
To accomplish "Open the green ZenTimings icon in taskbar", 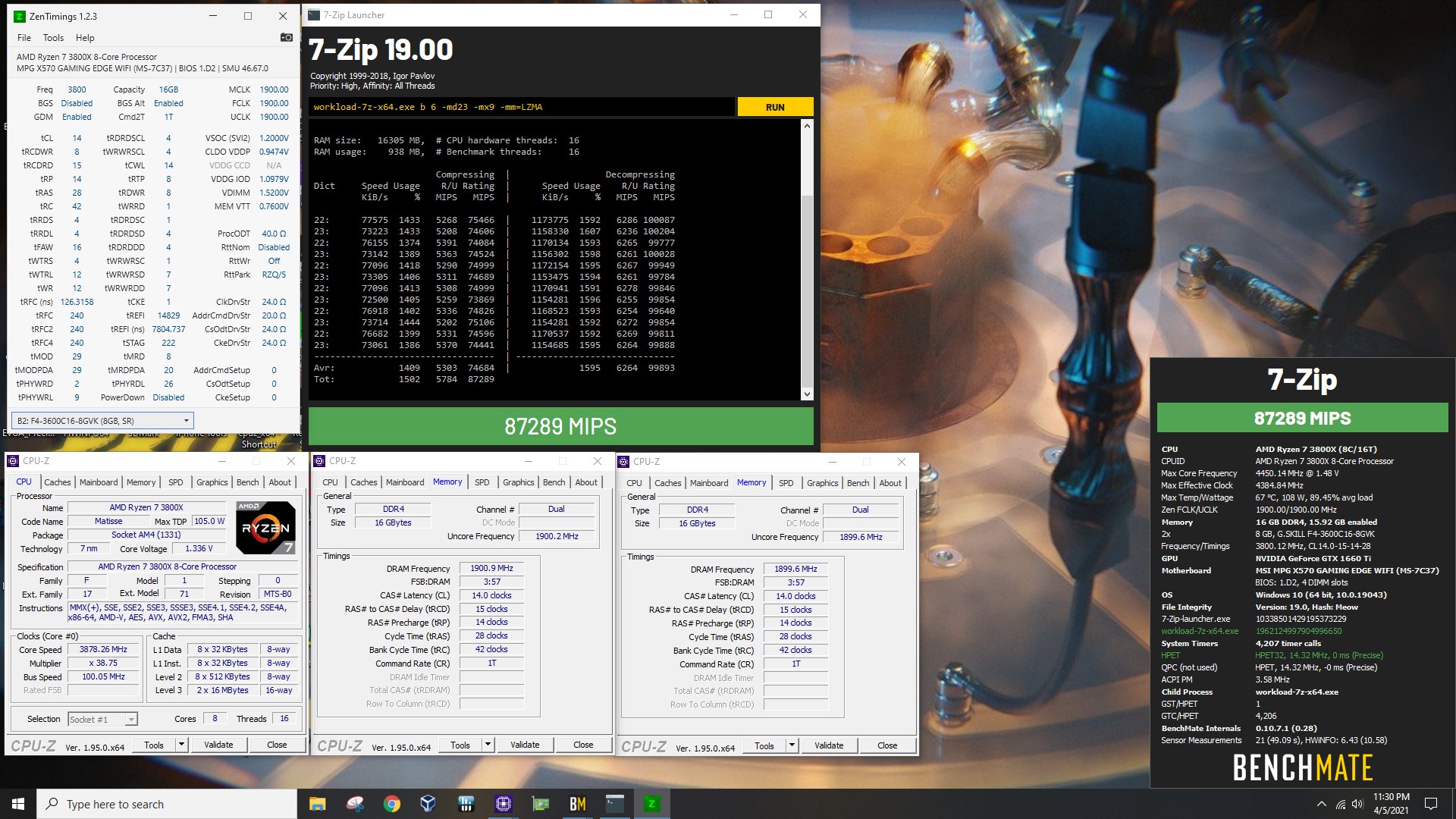I will (651, 804).
